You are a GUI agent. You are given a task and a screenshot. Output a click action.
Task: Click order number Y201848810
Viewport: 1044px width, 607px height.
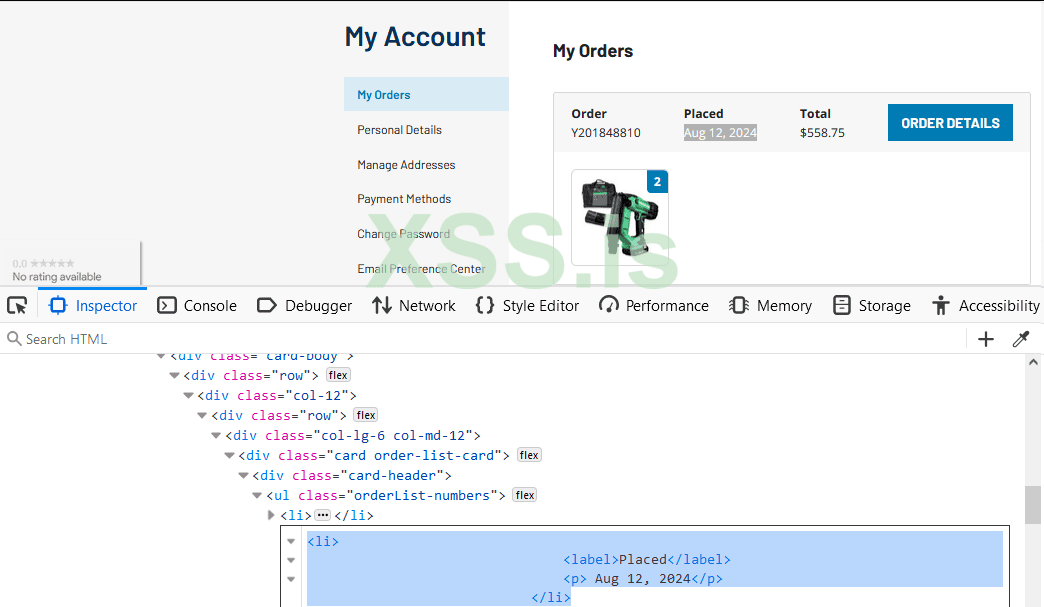point(606,132)
